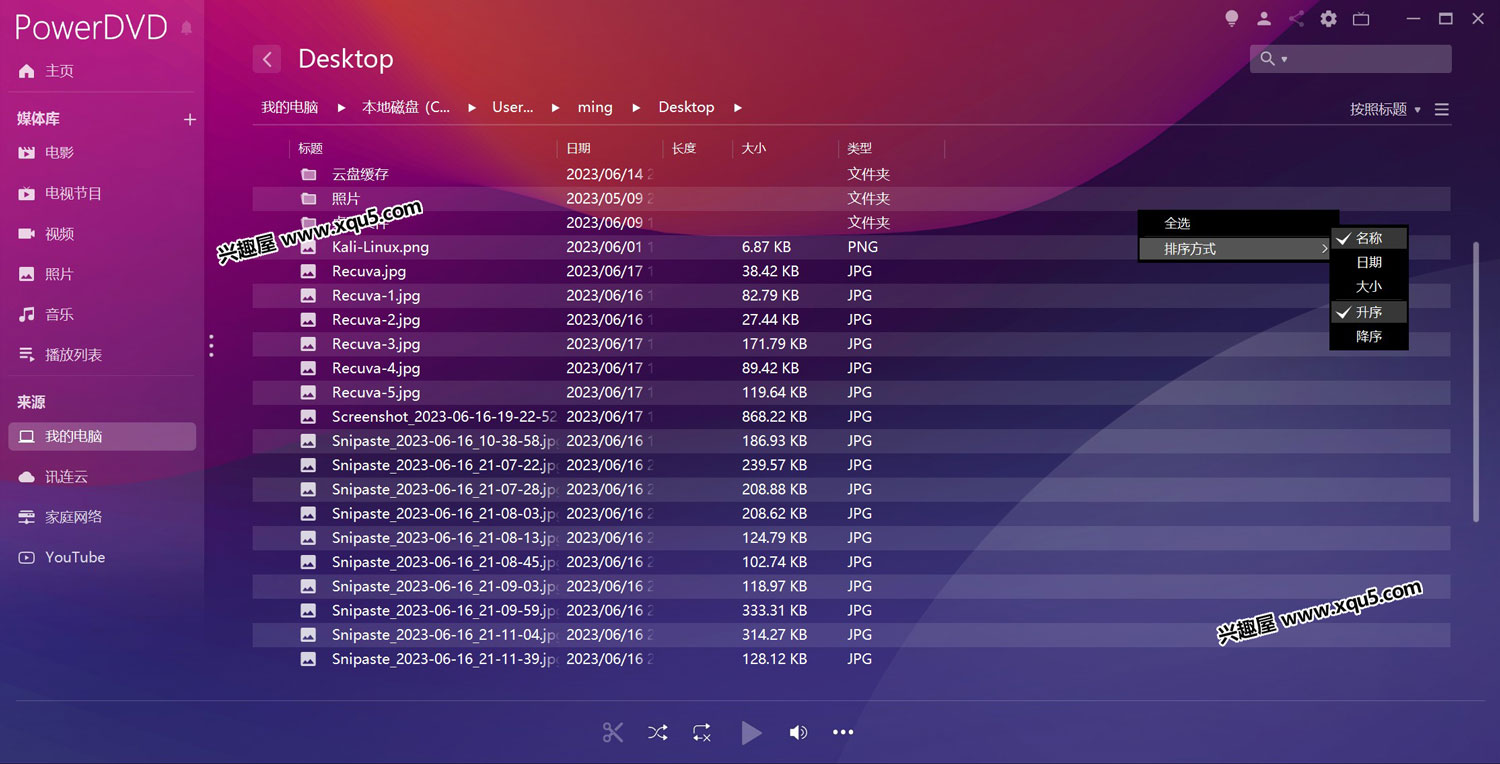Click the 长度 column header

click(x=684, y=149)
